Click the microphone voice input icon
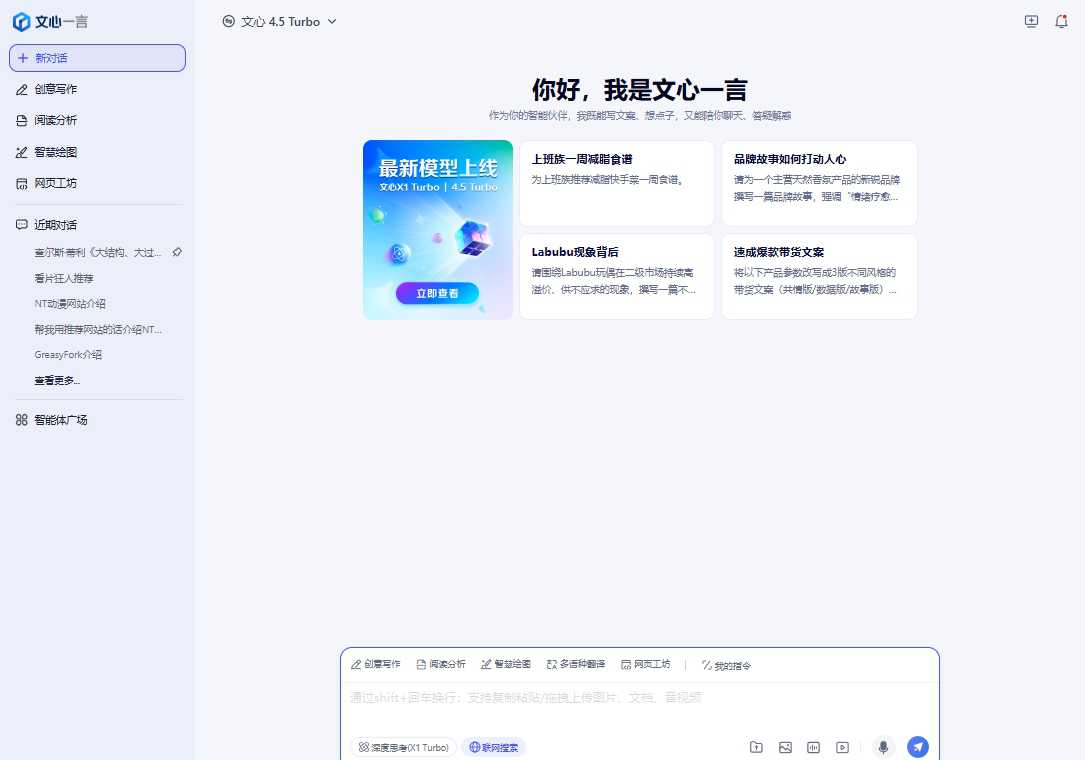This screenshot has width=1085, height=760. tap(883, 747)
